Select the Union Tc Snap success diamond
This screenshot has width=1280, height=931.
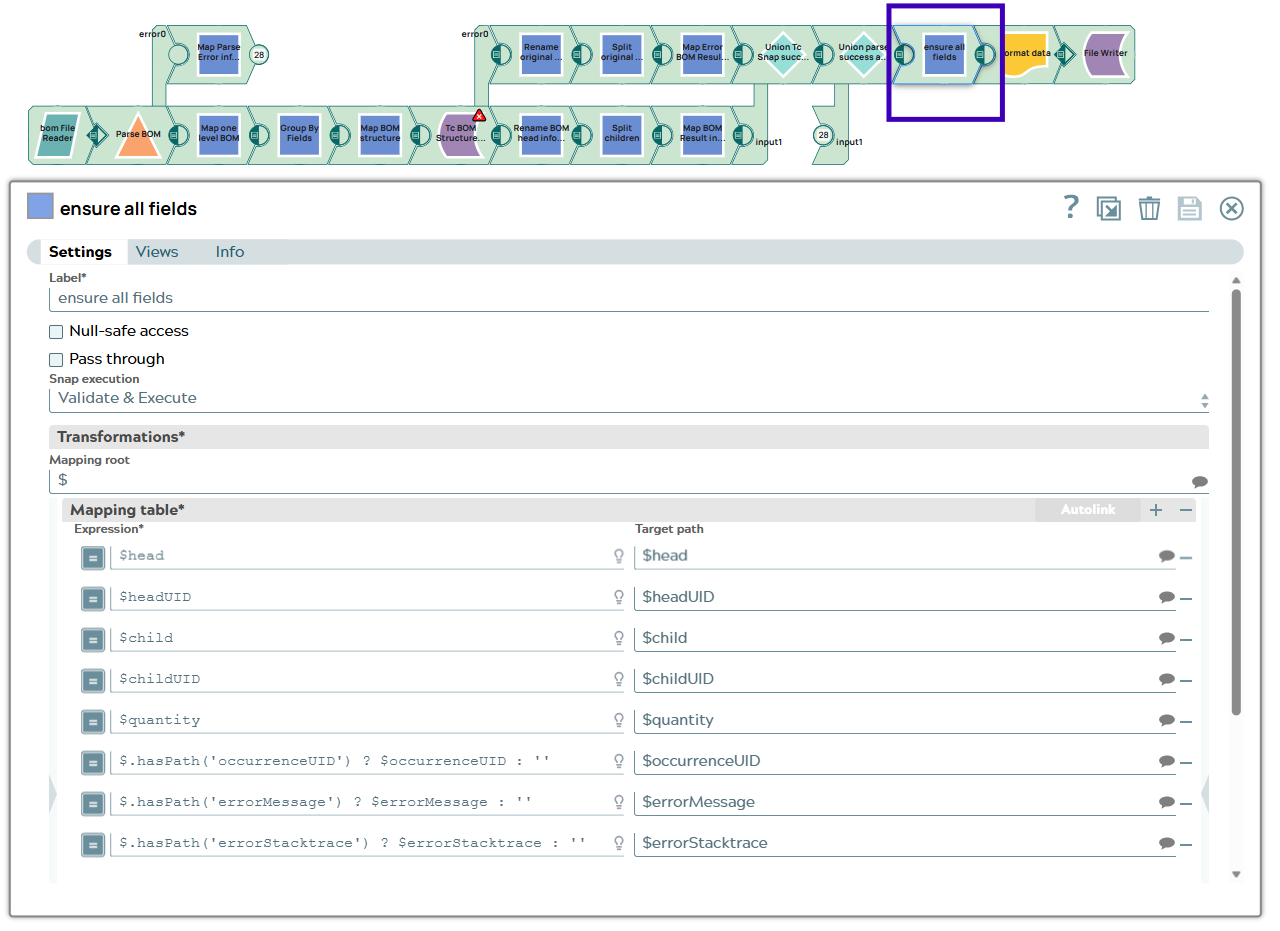tap(783, 53)
